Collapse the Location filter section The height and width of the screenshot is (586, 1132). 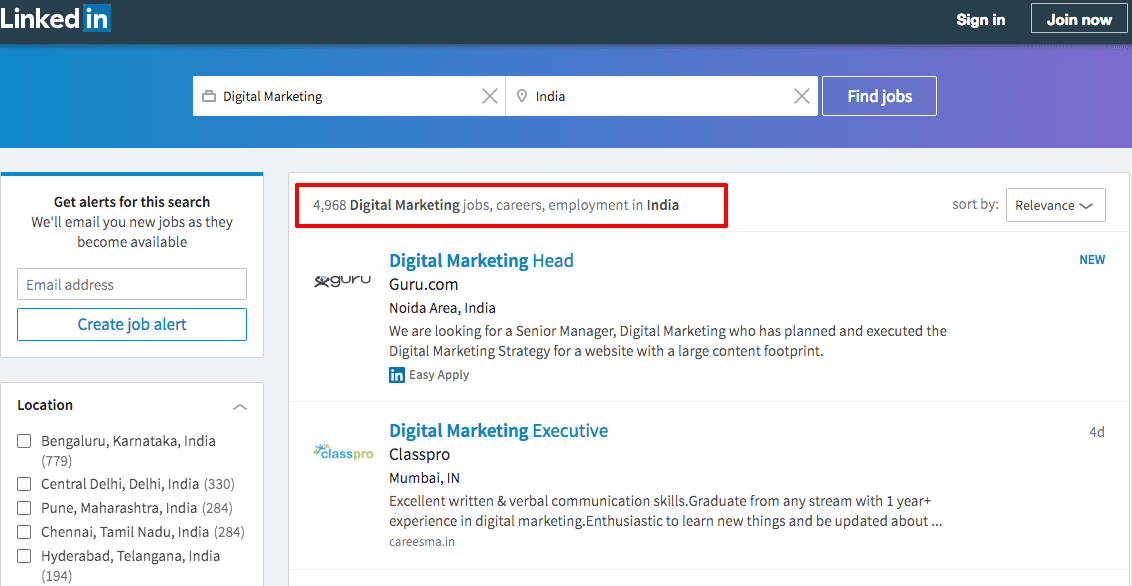point(240,407)
